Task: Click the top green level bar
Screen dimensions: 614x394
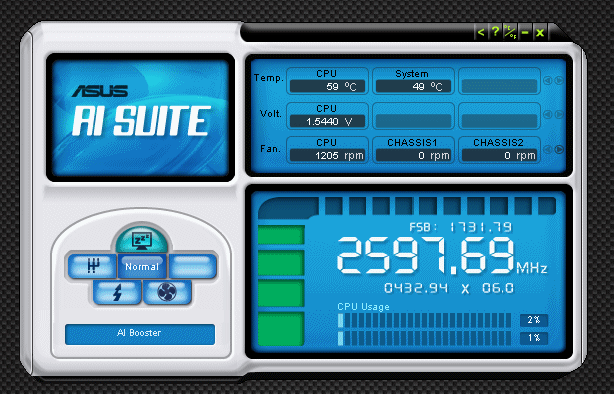Action: point(281,235)
